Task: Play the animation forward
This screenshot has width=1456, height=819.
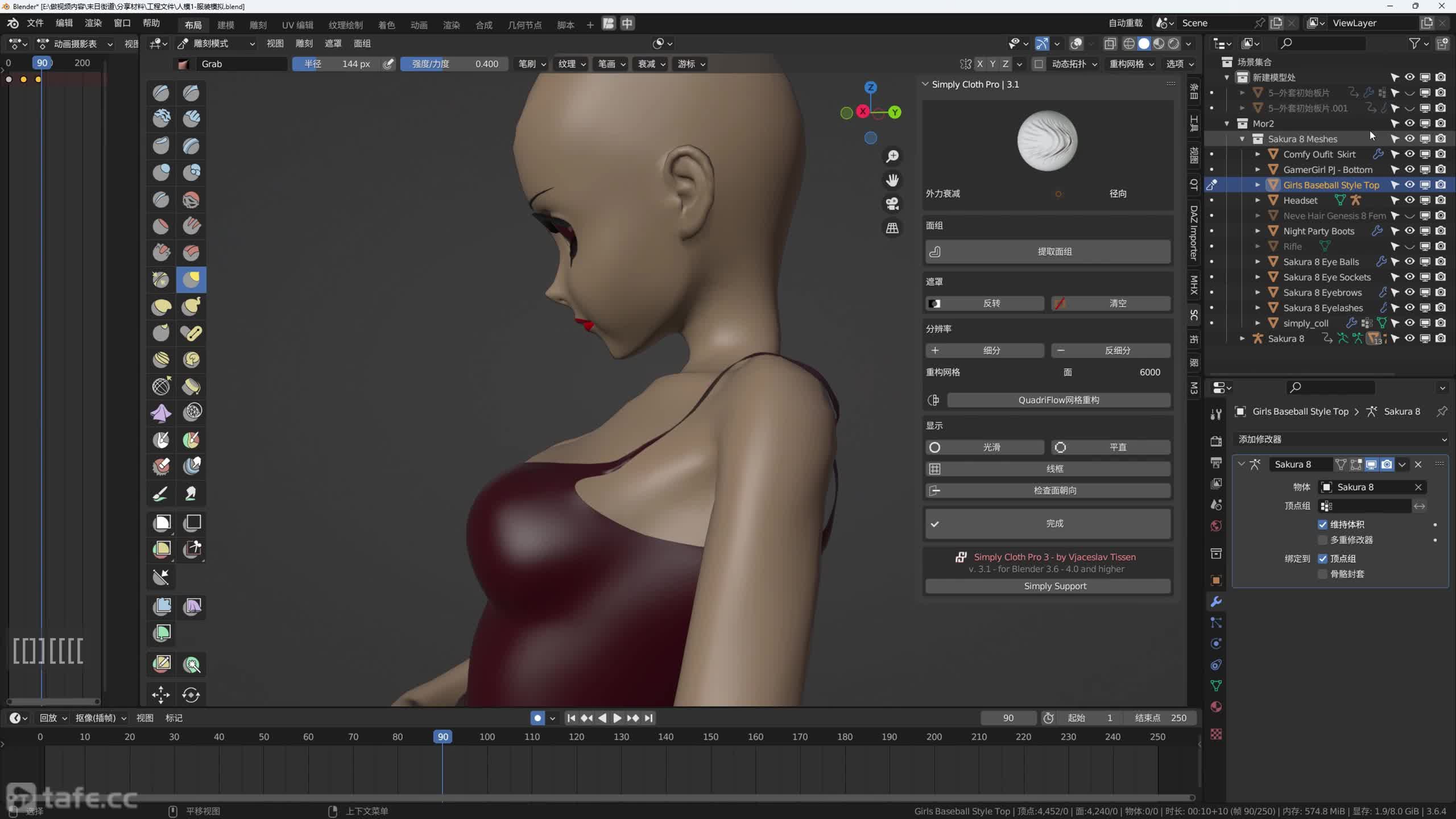Action: (617, 718)
